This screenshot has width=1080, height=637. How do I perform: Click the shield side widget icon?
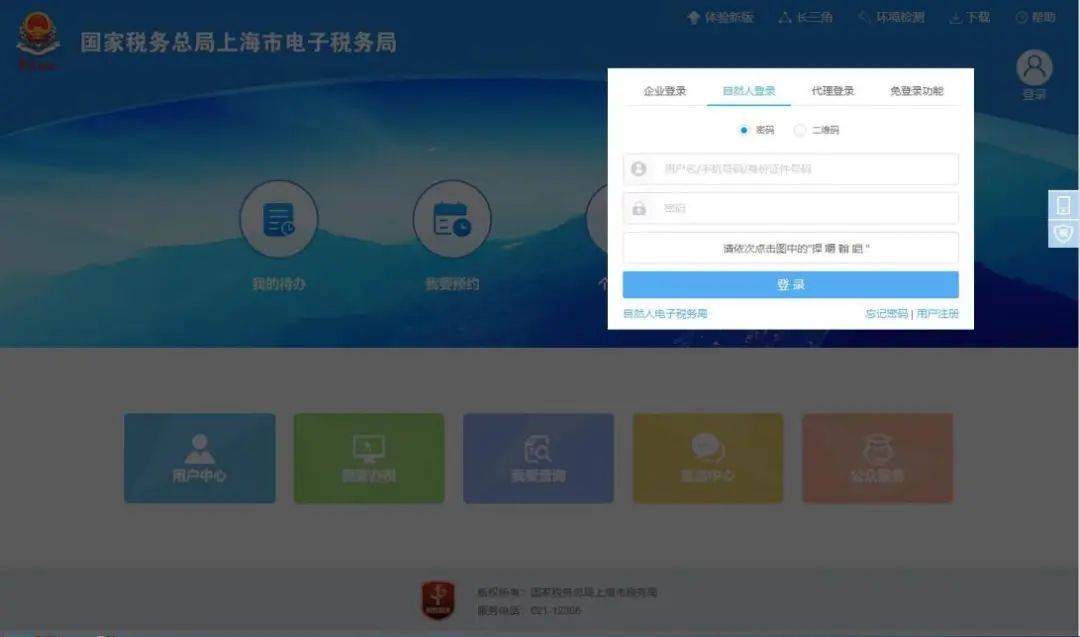coord(1063,234)
